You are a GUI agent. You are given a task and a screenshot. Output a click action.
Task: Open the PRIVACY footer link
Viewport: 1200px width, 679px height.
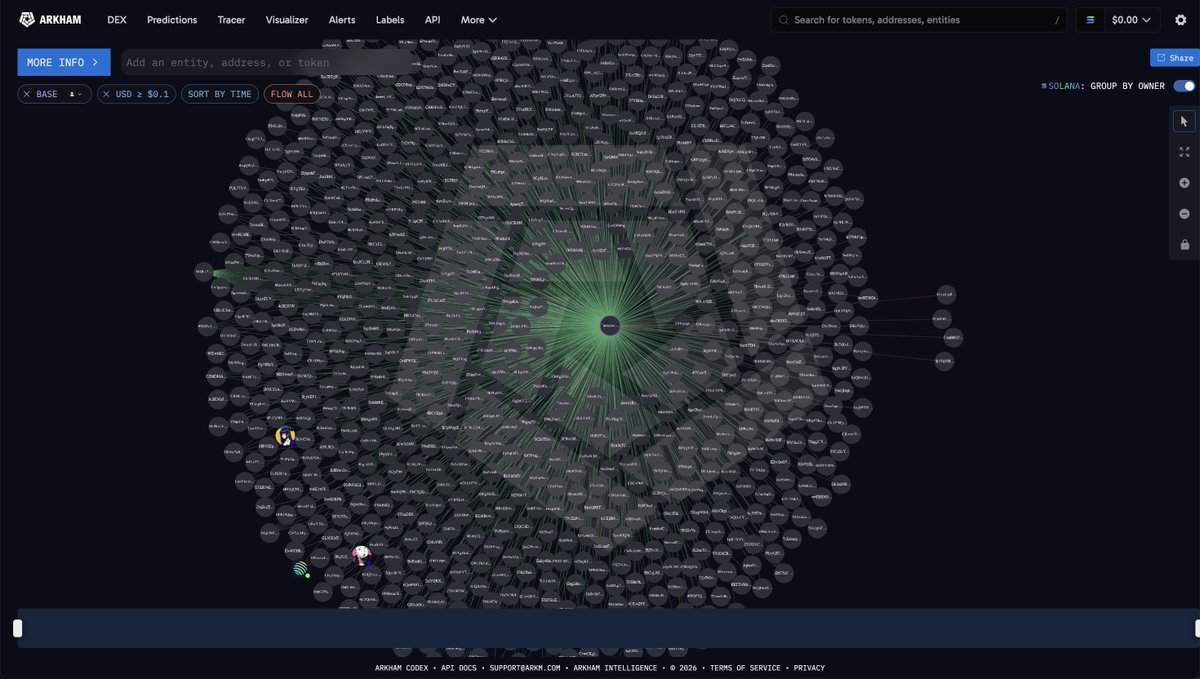point(810,668)
